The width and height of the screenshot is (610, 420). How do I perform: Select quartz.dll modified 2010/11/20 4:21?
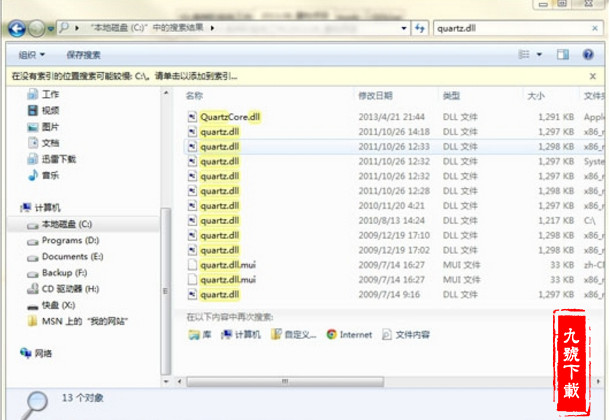219,206
